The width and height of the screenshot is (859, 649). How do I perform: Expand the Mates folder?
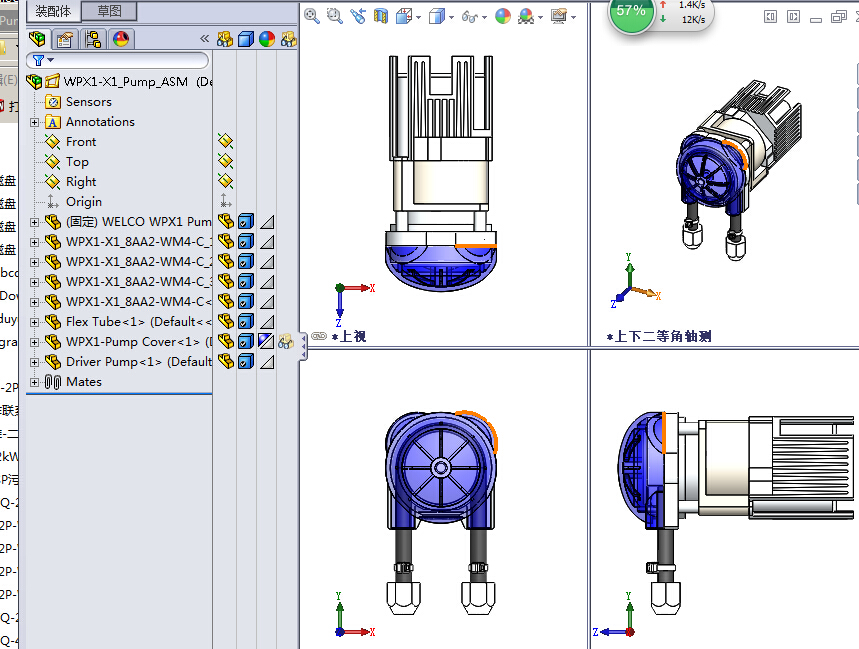(35, 382)
